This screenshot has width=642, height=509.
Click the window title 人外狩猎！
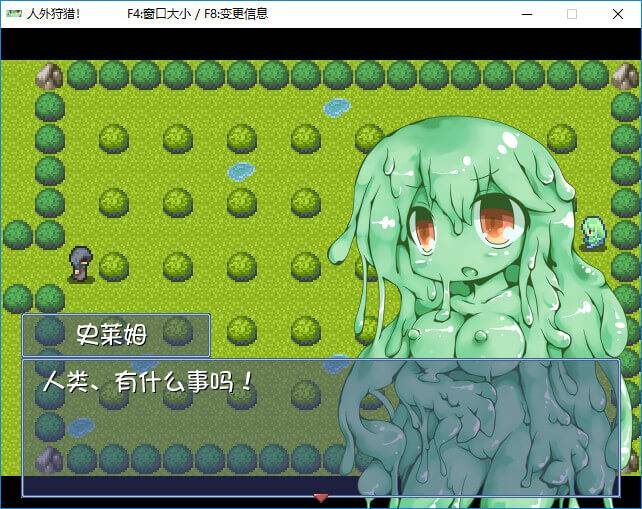click(55, 14)
